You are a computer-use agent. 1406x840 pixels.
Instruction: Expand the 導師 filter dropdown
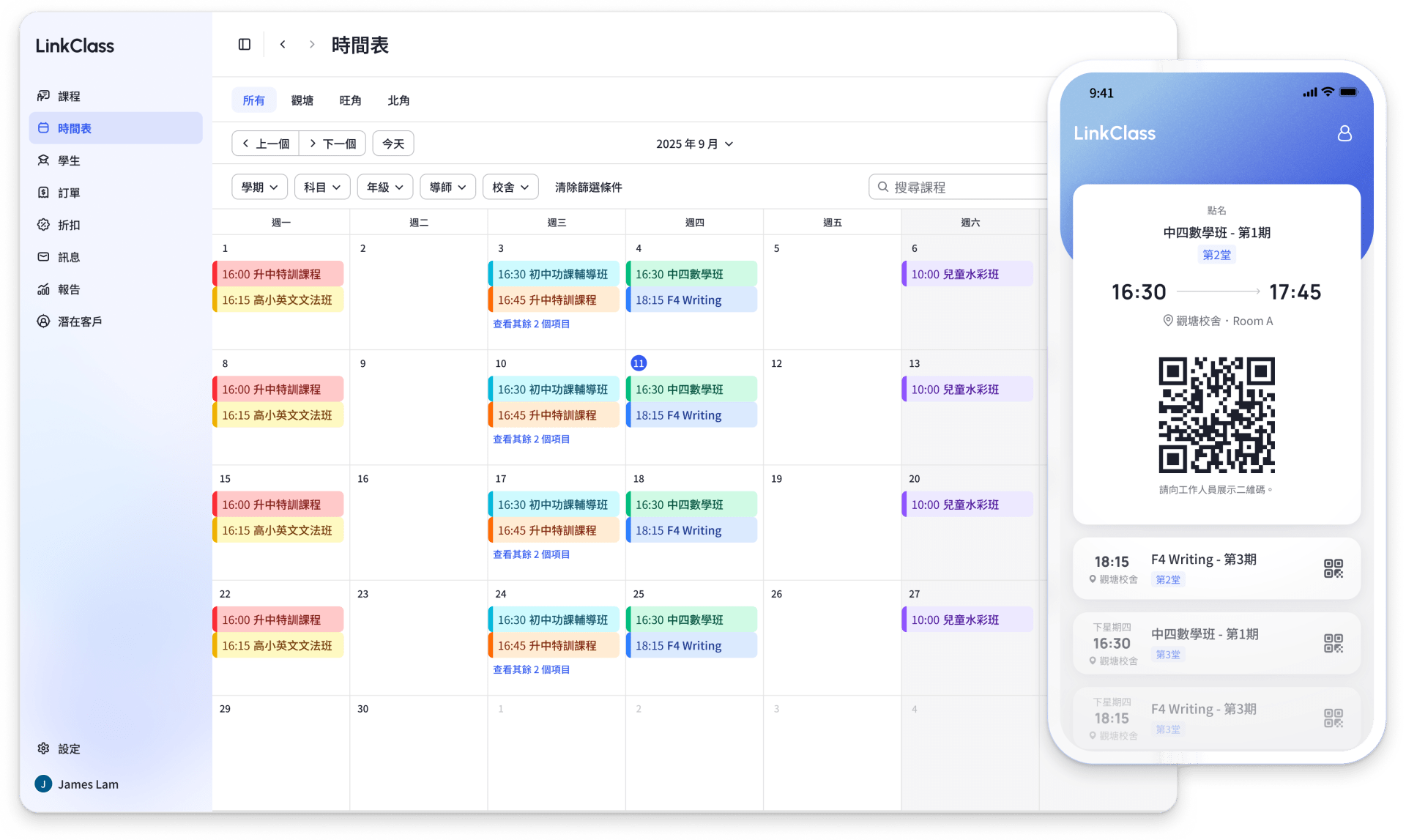[448, 187]
